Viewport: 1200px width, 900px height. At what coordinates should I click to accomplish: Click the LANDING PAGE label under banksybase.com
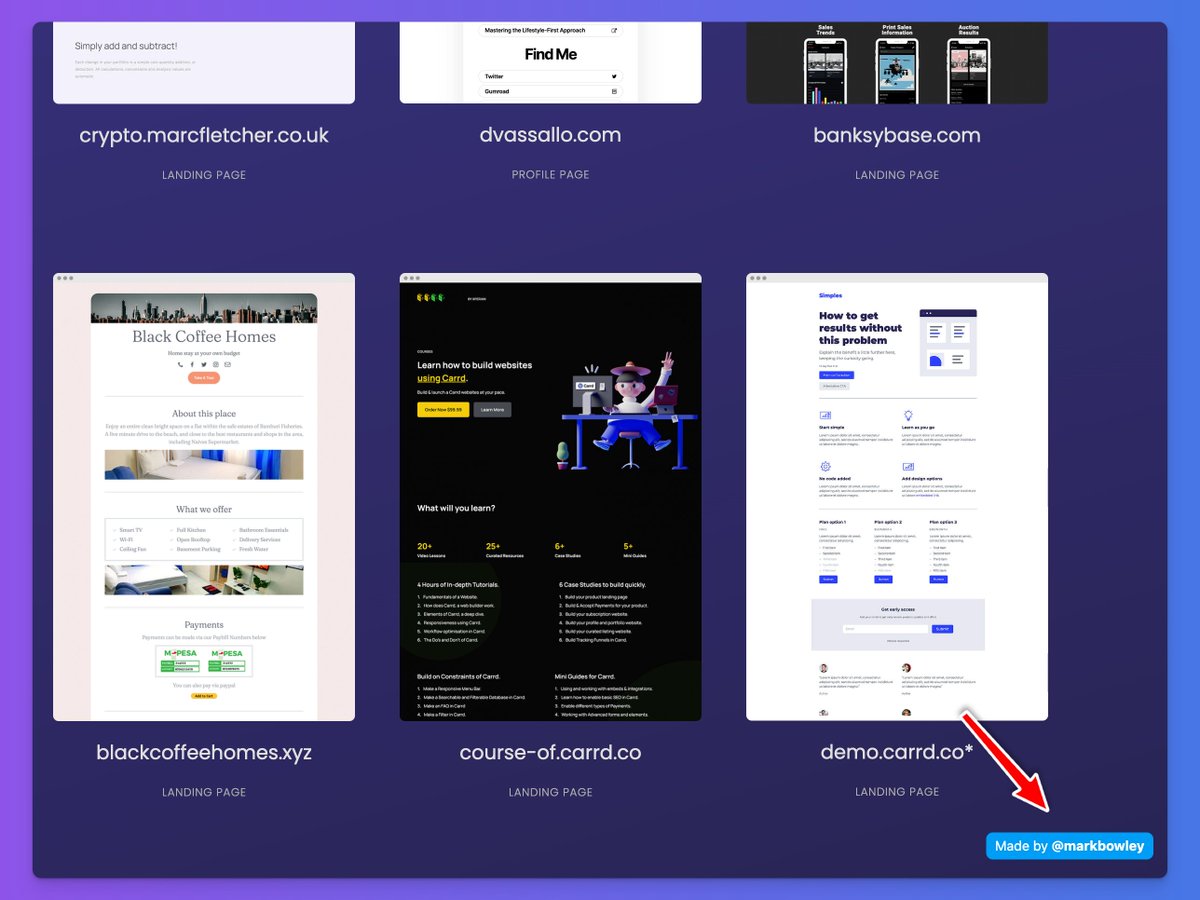(x=897, y=175)
